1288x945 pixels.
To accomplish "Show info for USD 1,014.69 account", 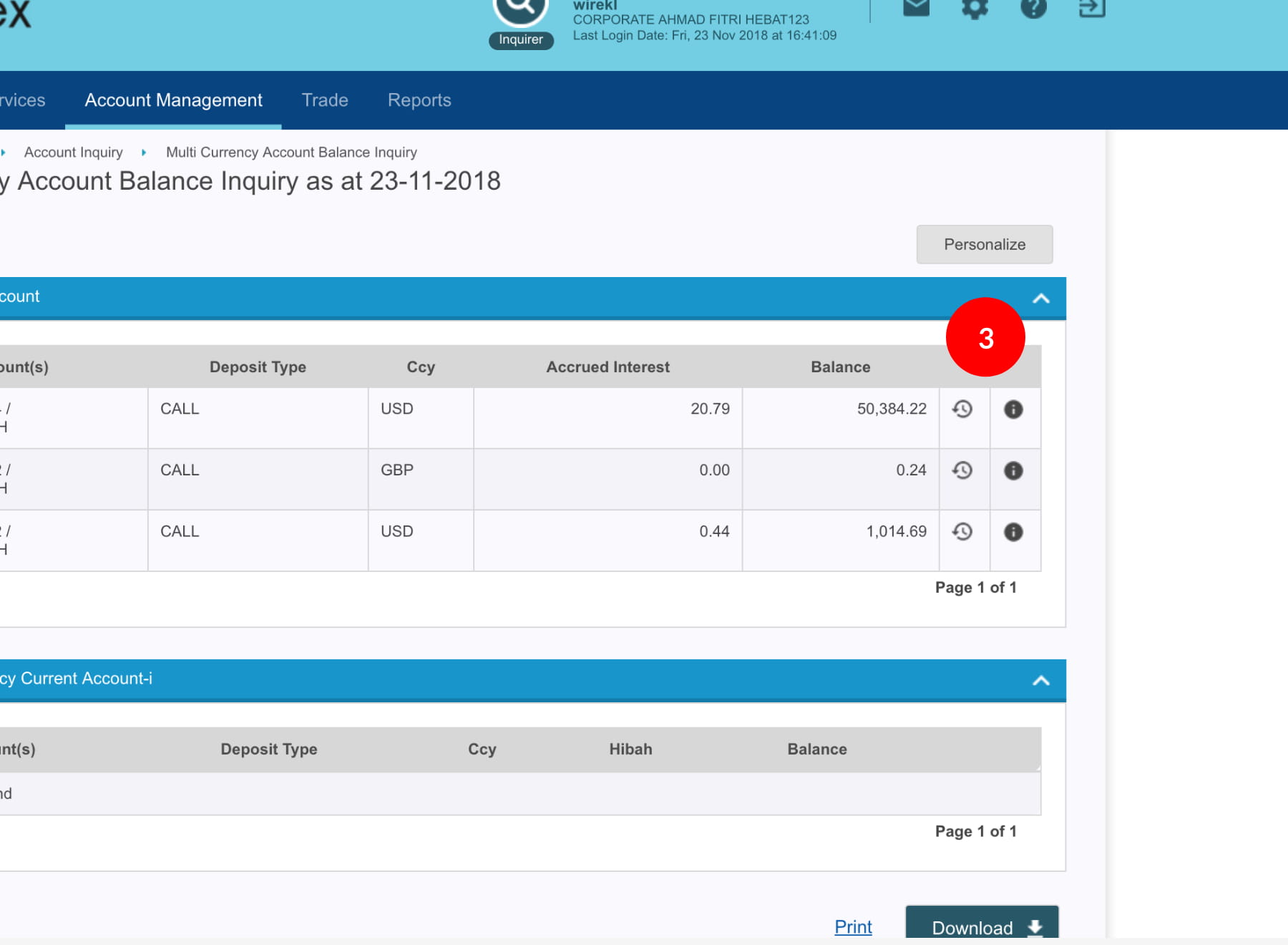I will [x=1013, y=531].
